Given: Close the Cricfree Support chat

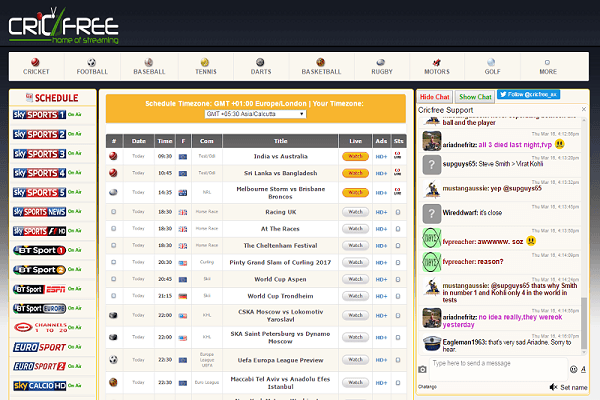Looking at the screenshot, I should tap(584, 109).
